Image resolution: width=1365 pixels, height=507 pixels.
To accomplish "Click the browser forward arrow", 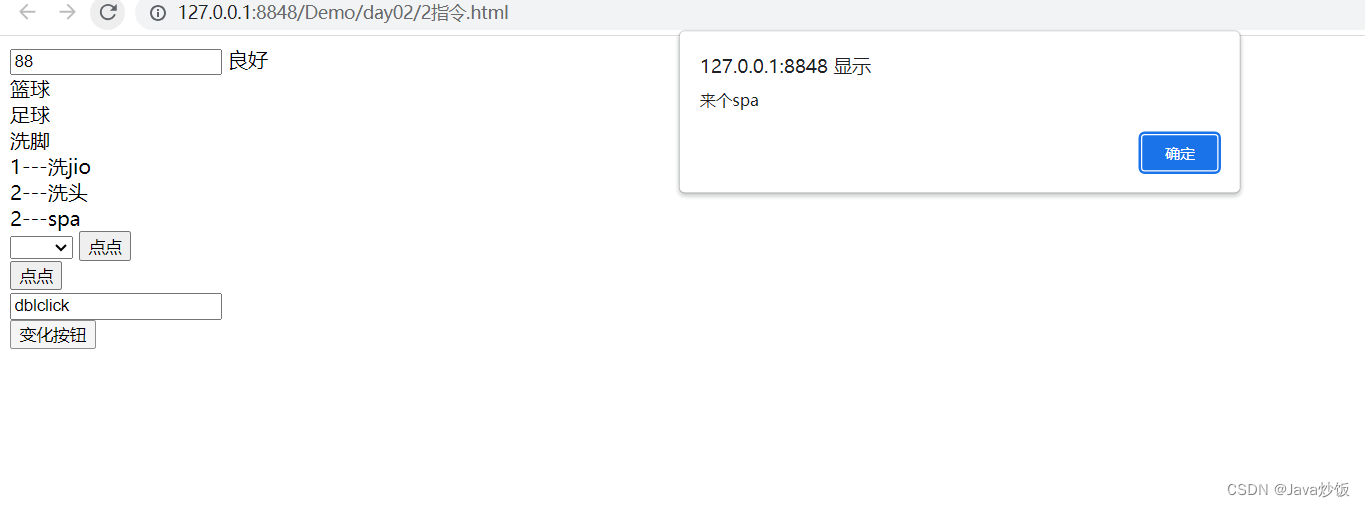I will (67, 12).
